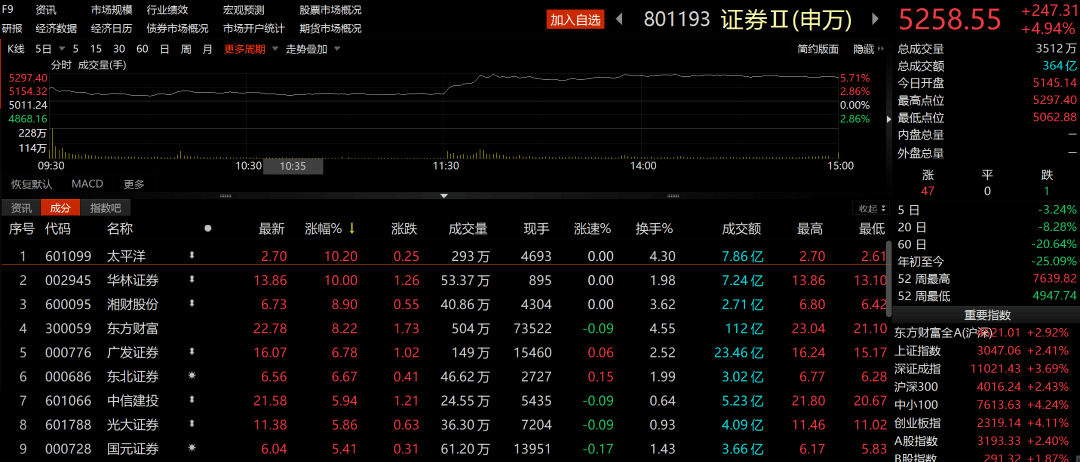Open 股票市场概况 in the top menu
Screen dimensions: 1080x462
coord(330,10)
